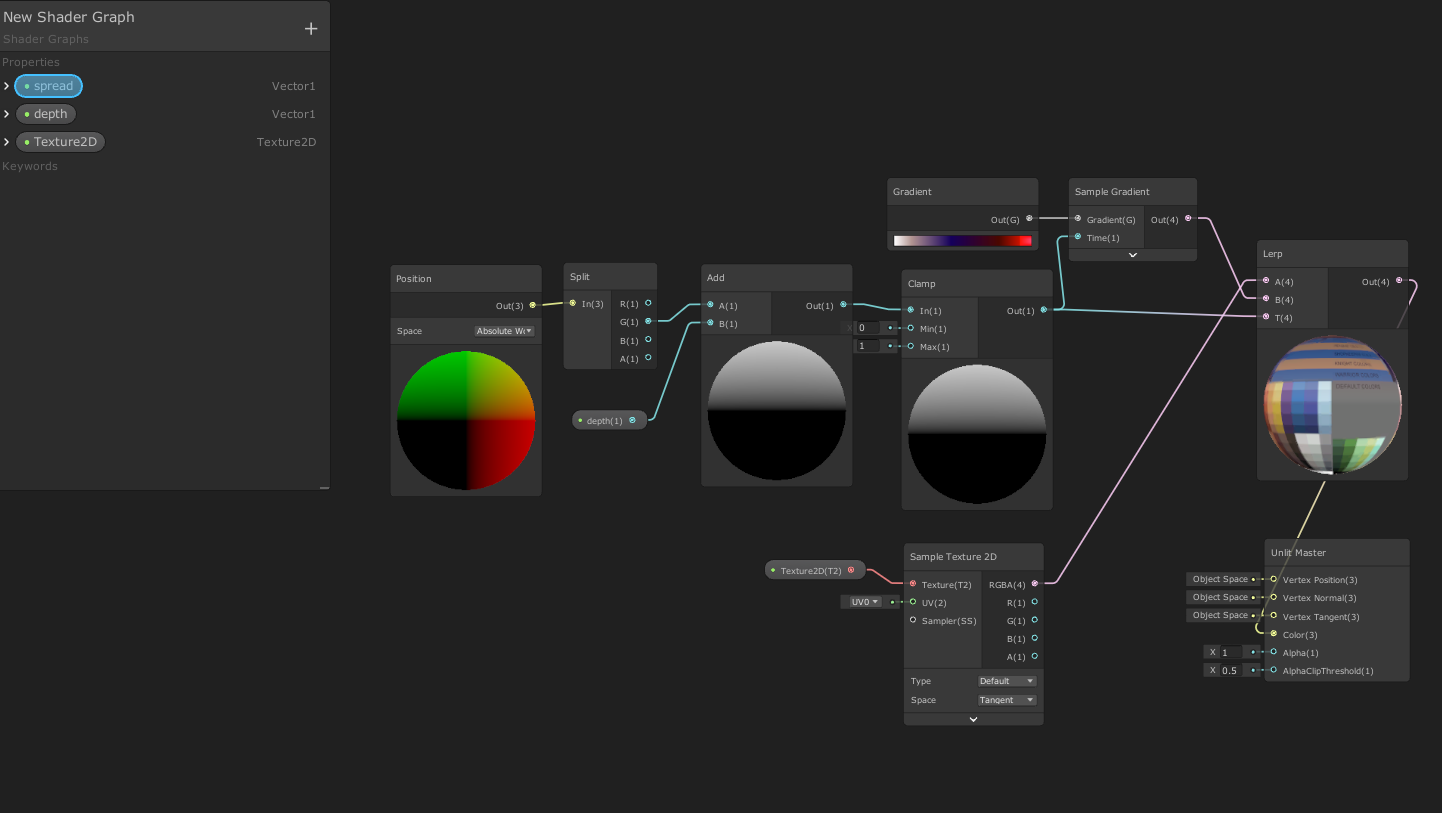This screenshot has height=813, width=1442.
Task: Click the T(4) input port on the Lerp node
Action: [x=1266, y=317]
